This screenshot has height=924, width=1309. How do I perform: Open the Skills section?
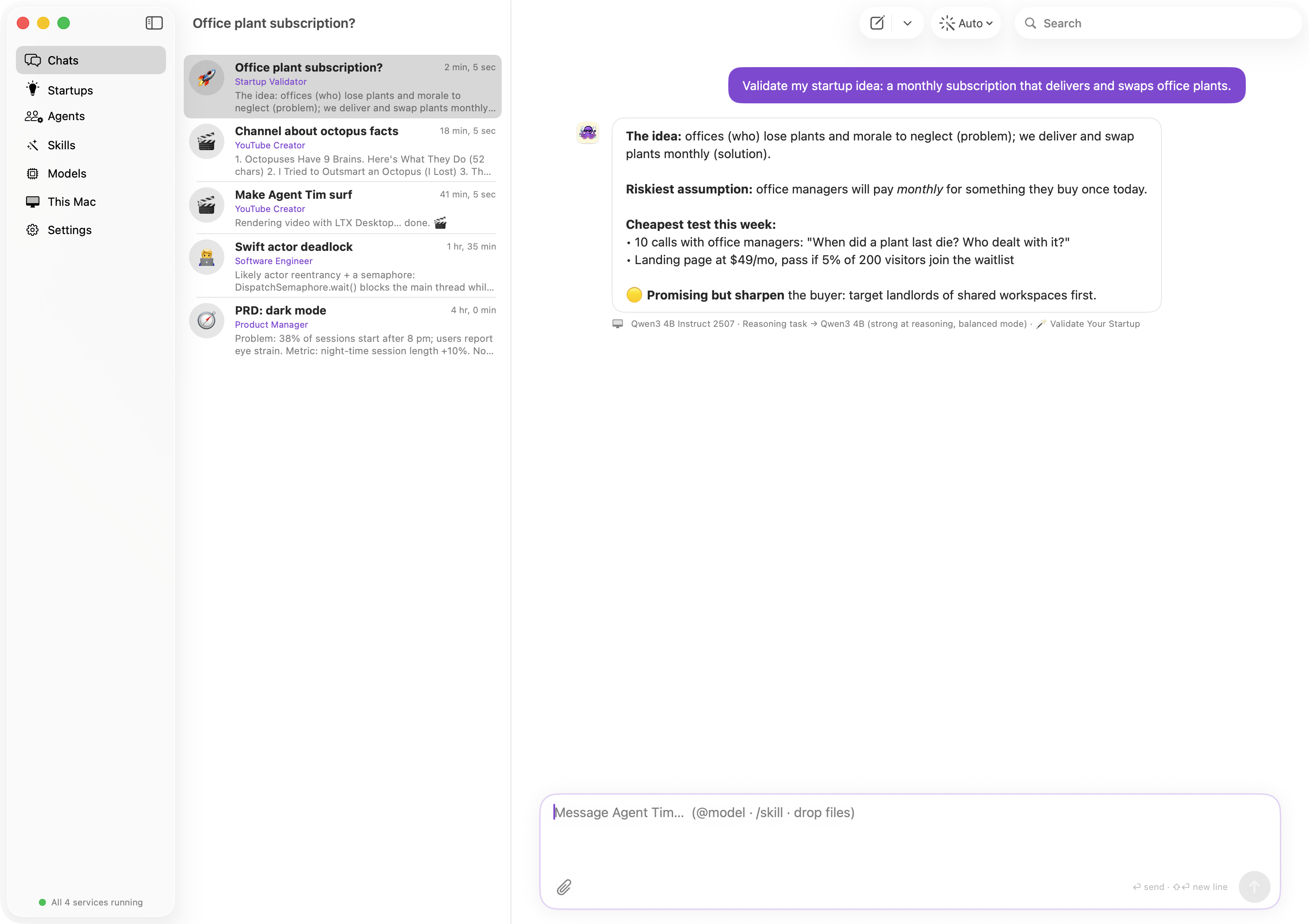click(91, 145)
